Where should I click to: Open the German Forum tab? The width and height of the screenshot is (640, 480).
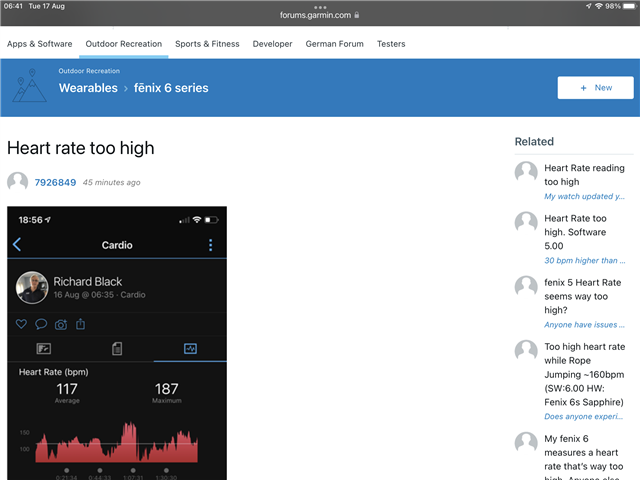click(334, 44)
